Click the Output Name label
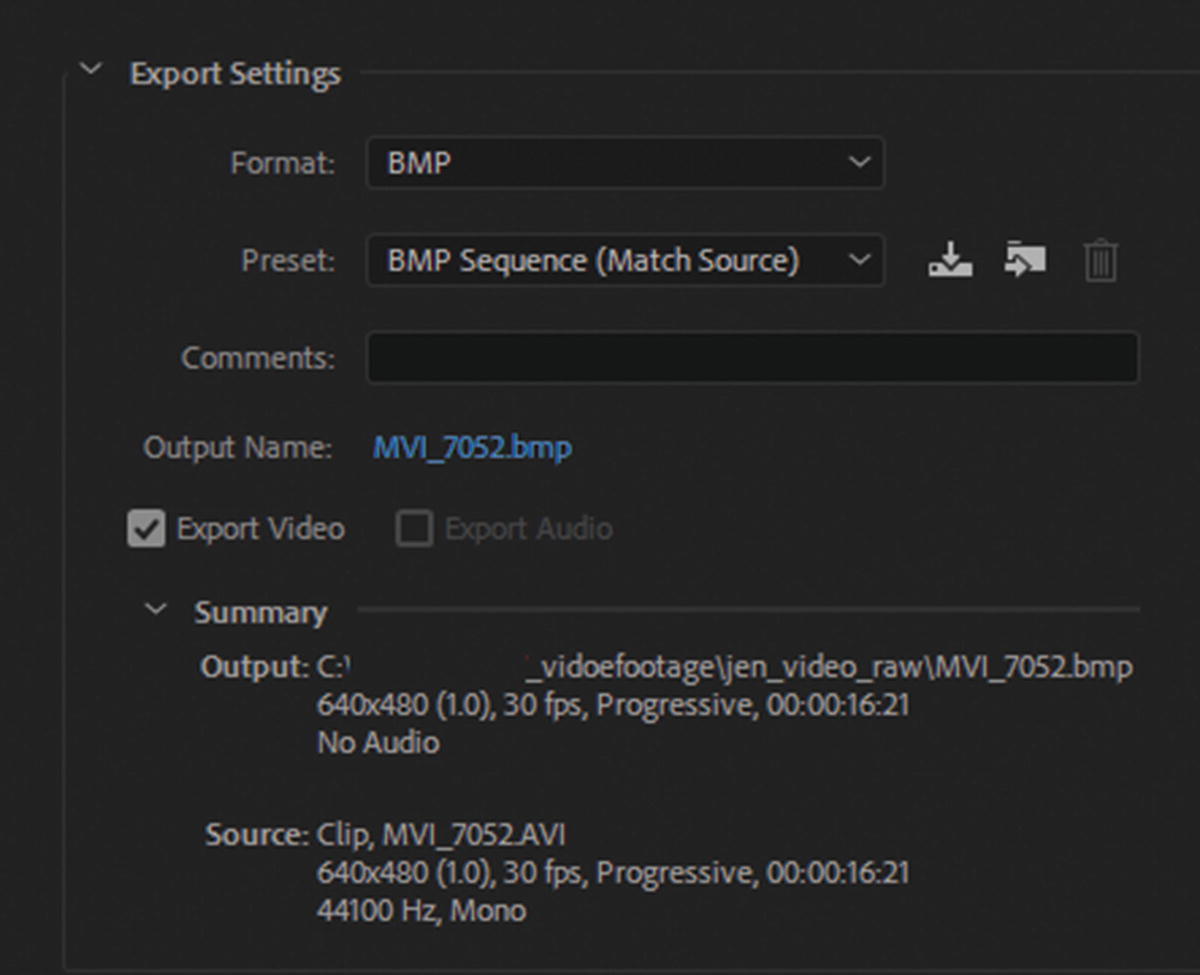 tap(237, 447)
